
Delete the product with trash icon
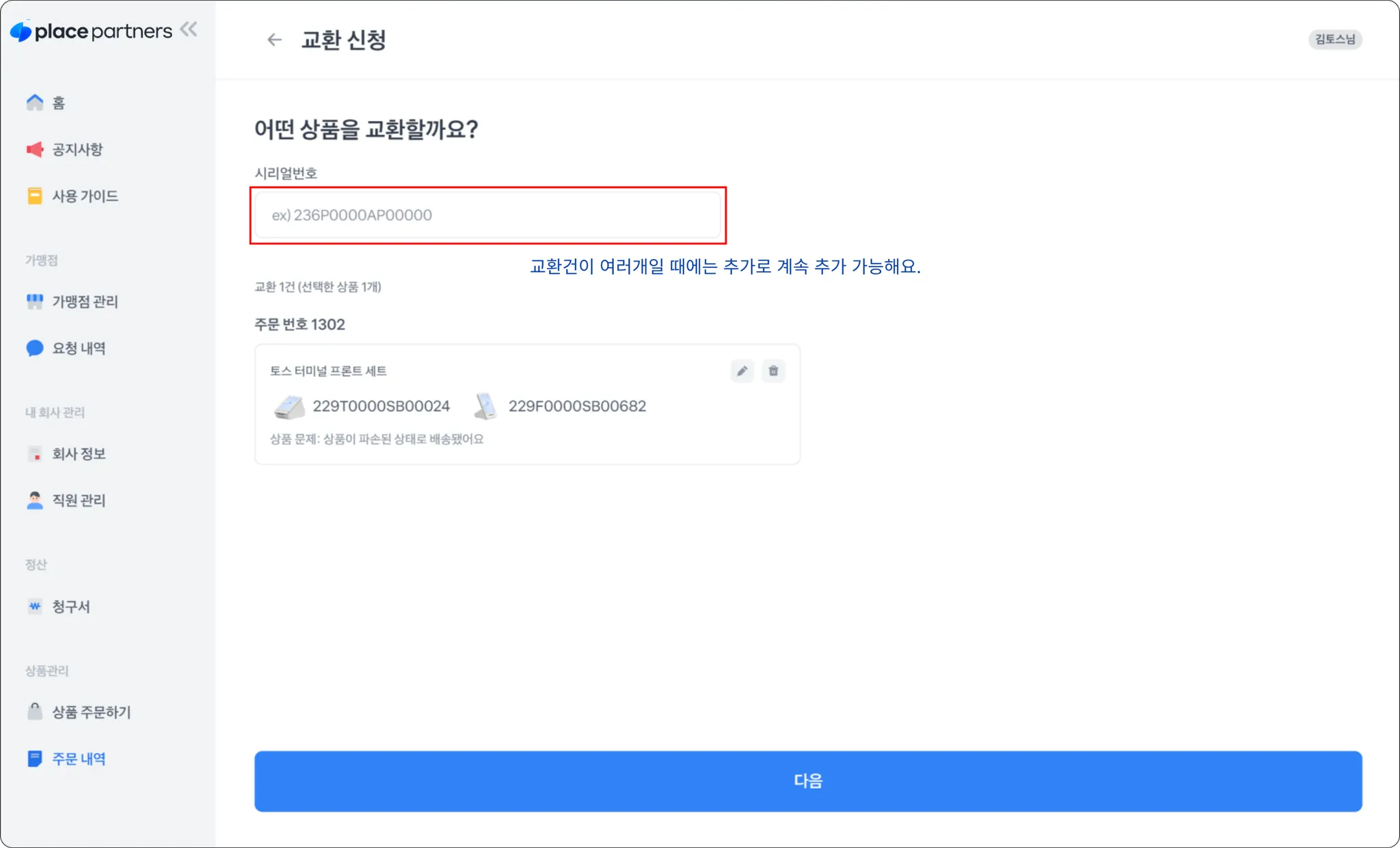tap(773, 371)
